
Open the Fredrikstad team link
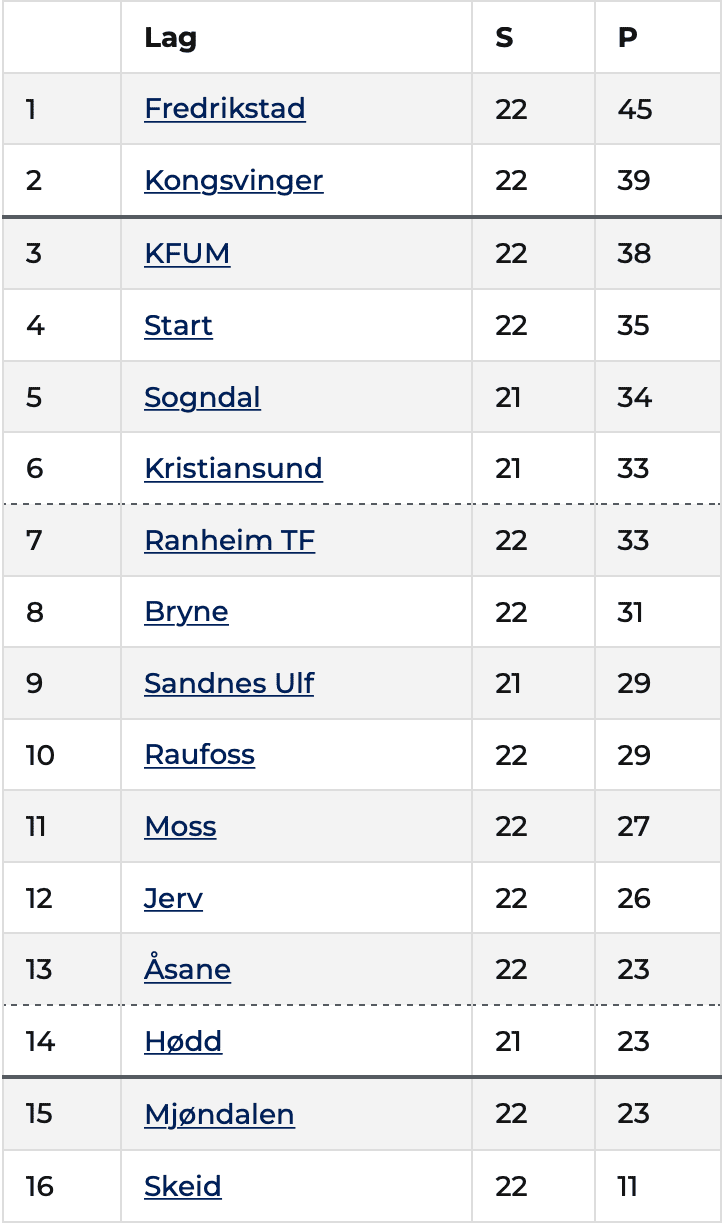tap(225, 108)
